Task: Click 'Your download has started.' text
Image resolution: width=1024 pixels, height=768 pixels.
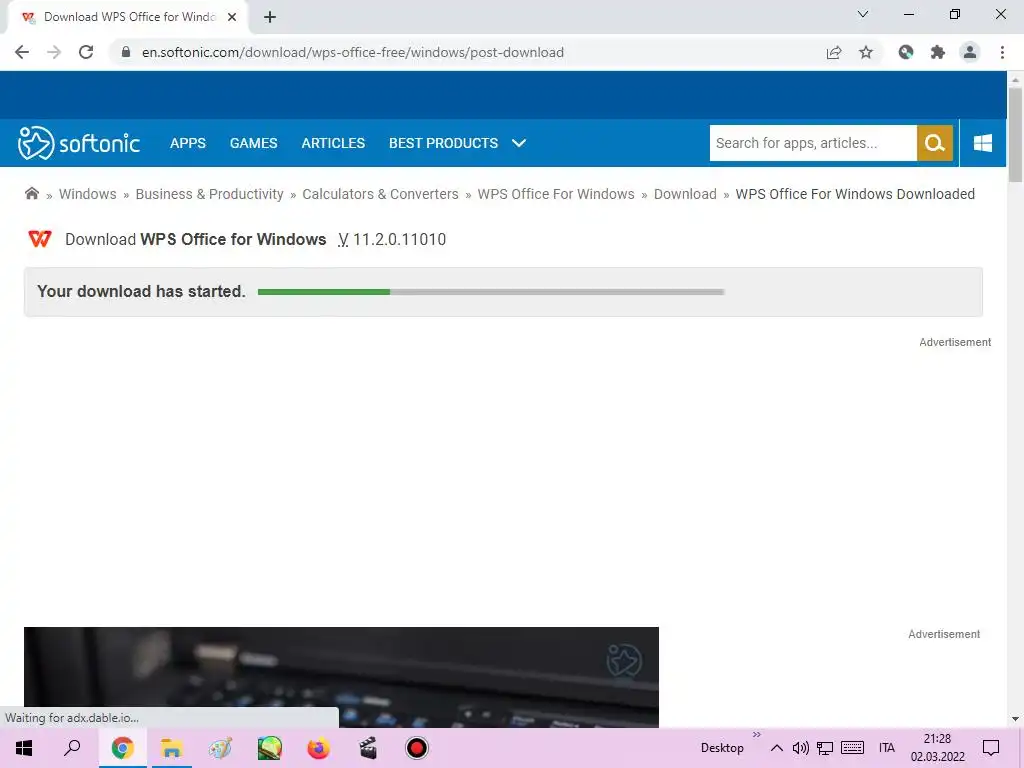Action: (x=141, y=291)
